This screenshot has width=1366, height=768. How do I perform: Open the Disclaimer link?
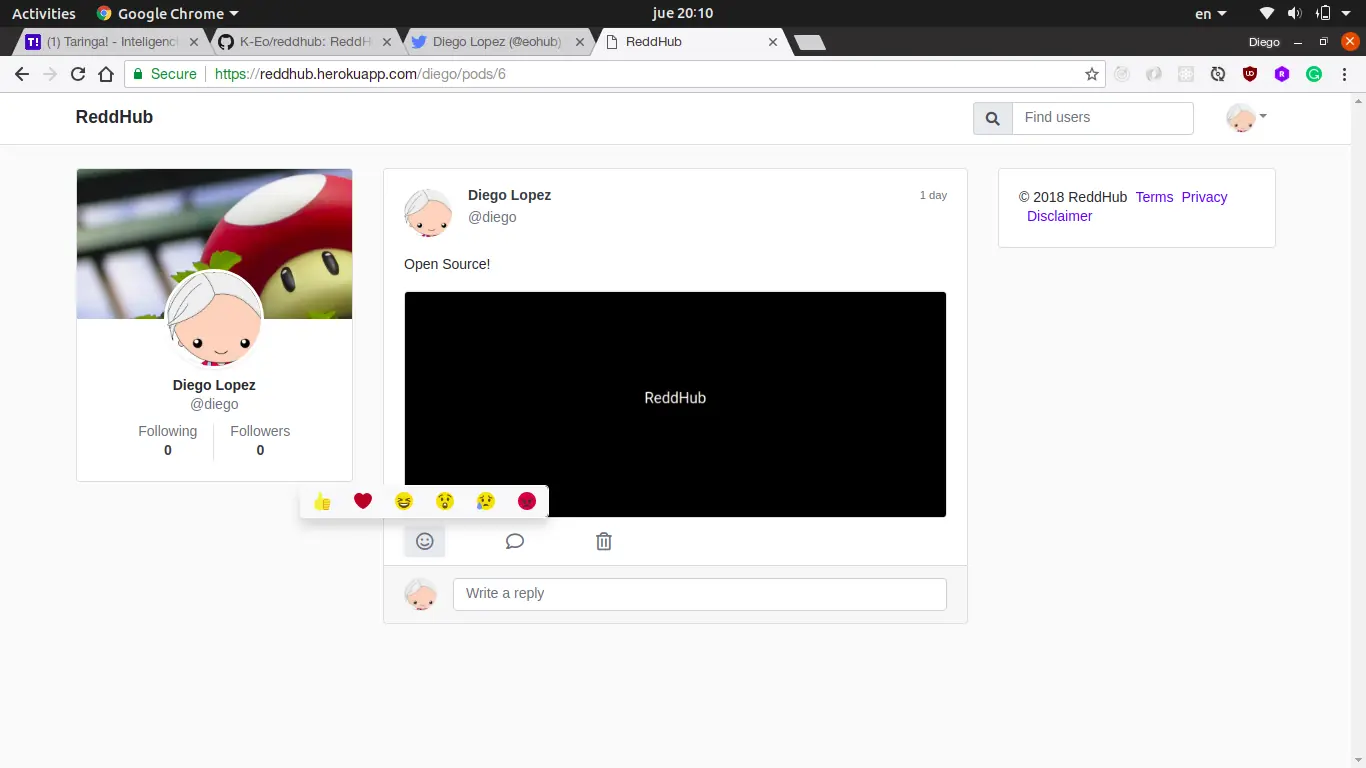pyautogui.click(x=1059, y=216)
